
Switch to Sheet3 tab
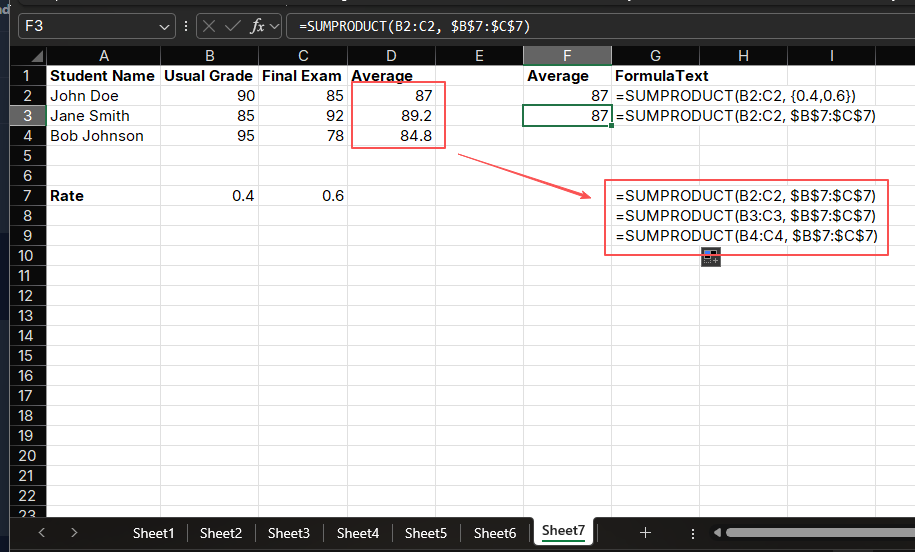point(289,533)
